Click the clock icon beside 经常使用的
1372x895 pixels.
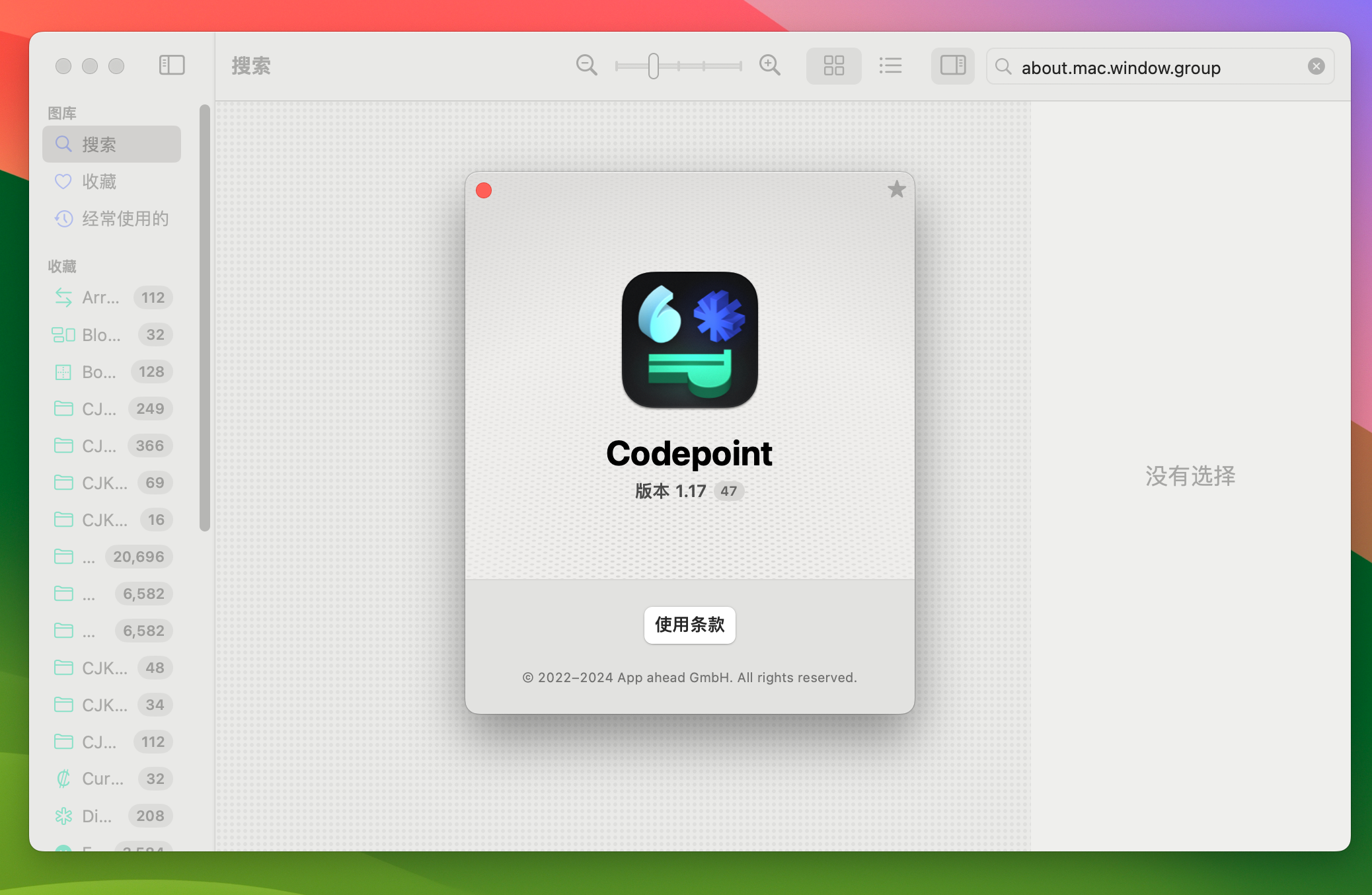point(63,218)
